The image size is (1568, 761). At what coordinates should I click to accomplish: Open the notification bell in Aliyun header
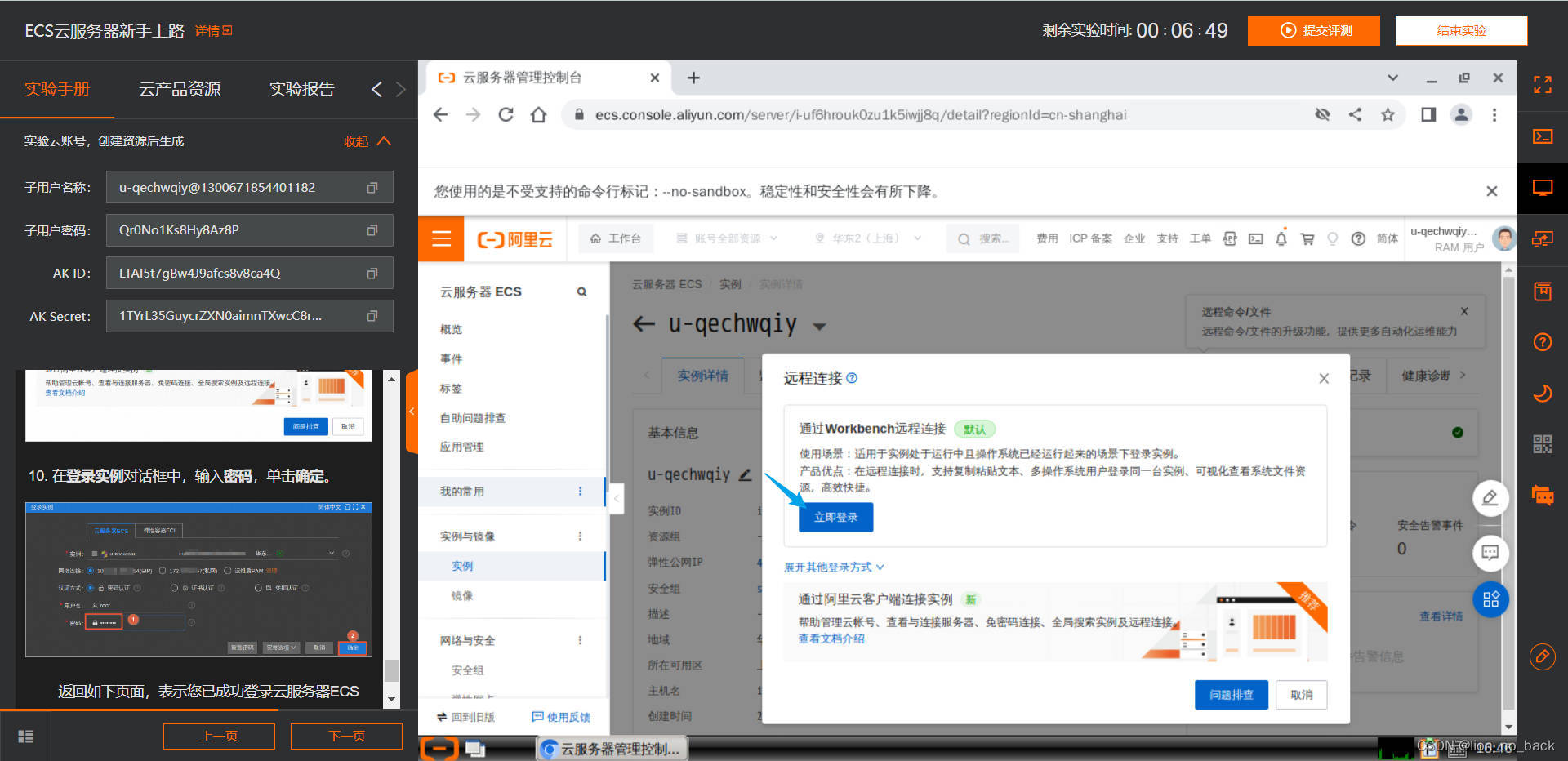(x=1281, y=238)
